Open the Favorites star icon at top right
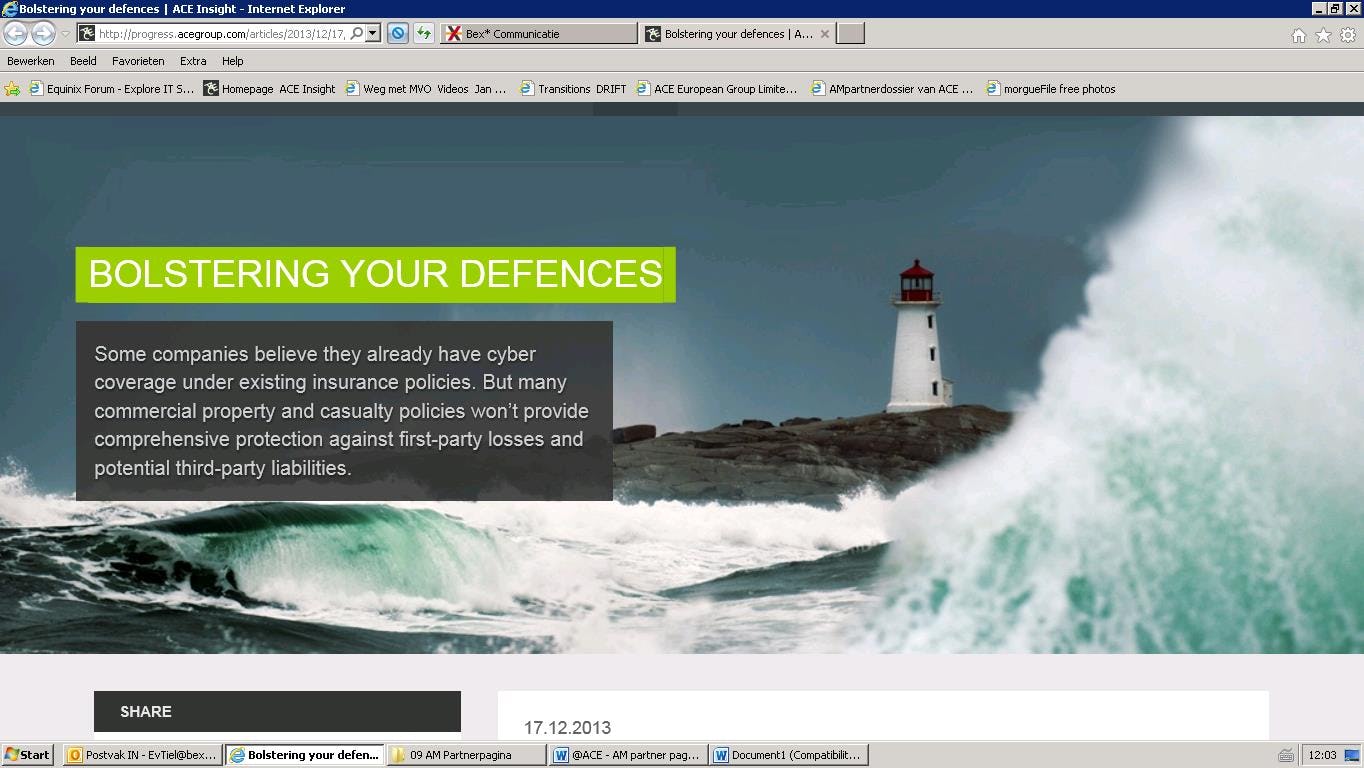 pyautogui.click(x=1323, y=35)
